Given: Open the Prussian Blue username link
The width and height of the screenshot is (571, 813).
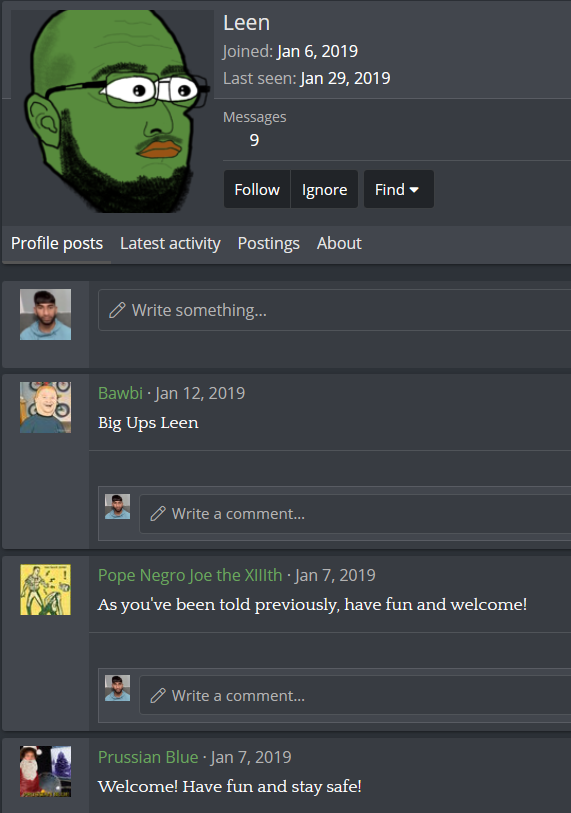Looking at the screenshot, I should point(148,757).
